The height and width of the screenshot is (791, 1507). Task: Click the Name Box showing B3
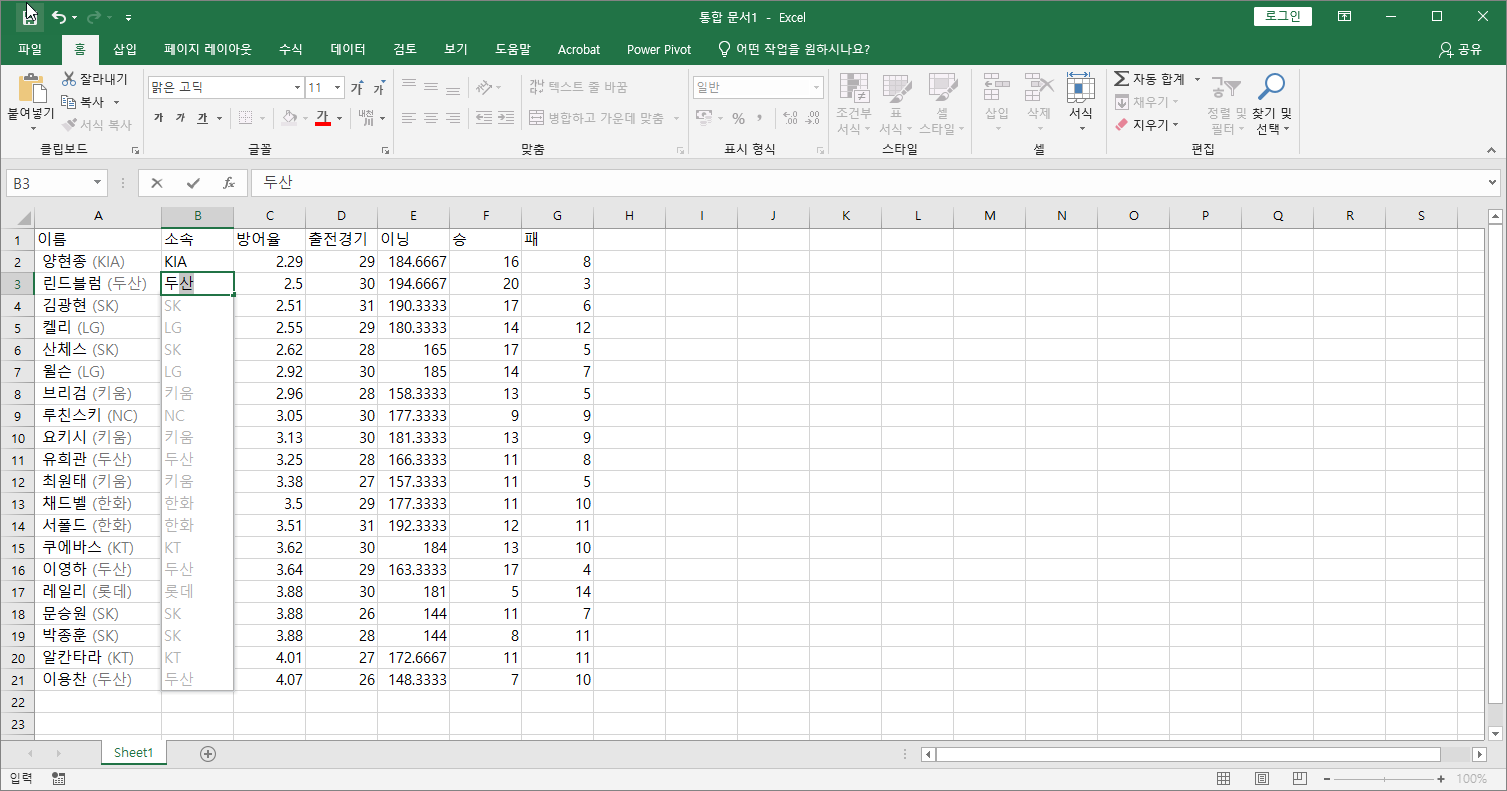[x=48, y=183]
